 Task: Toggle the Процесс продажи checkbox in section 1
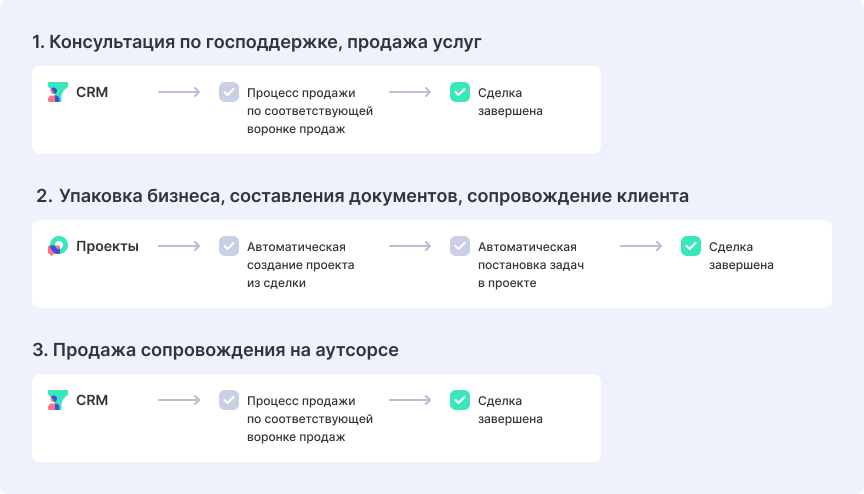coord(229,93)
